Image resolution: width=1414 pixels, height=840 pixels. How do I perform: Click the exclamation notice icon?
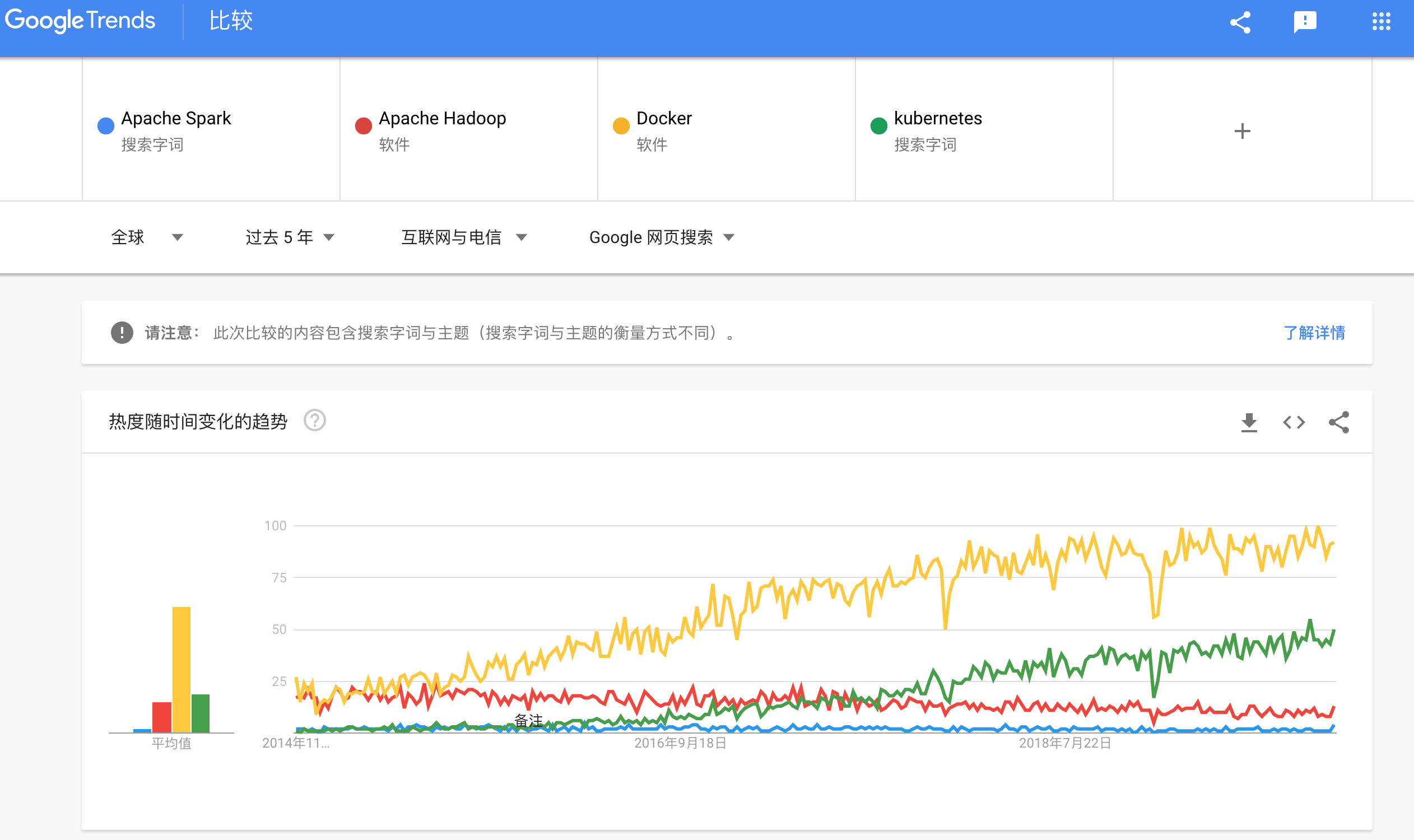[x=122, y=333]
